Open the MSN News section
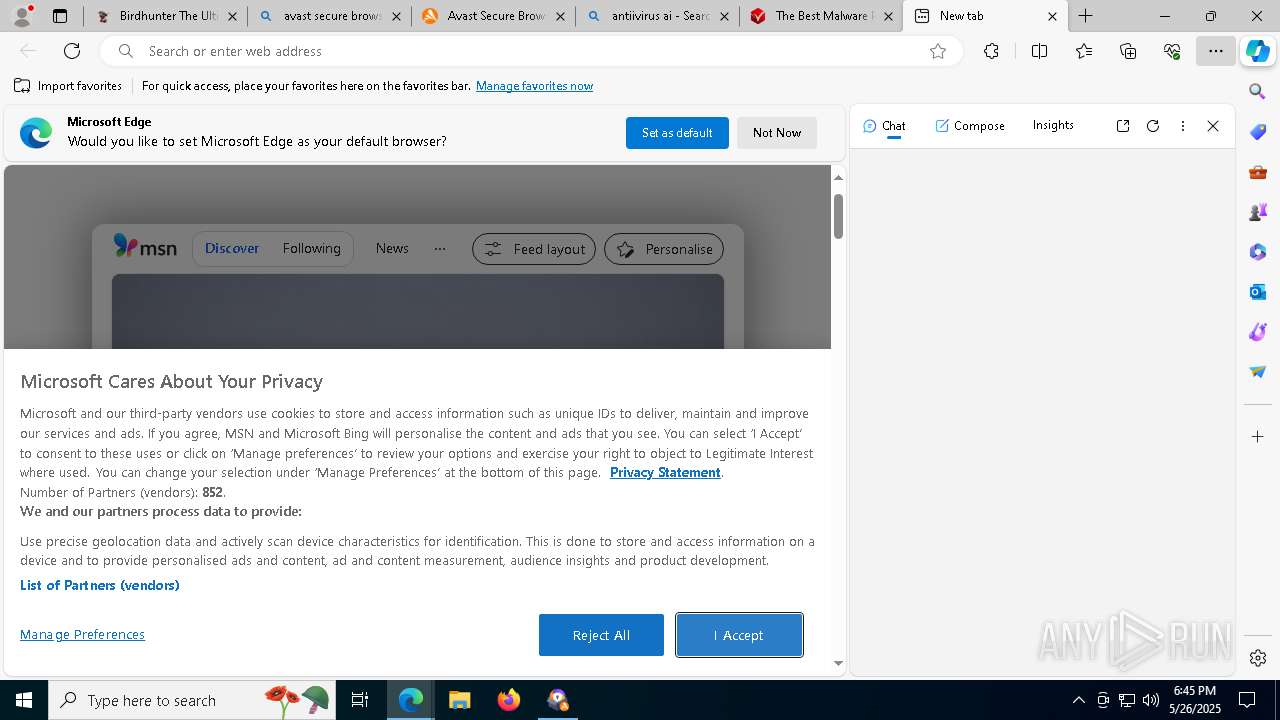The width and height of the screenshot is (1280, 720). (392, 248)
